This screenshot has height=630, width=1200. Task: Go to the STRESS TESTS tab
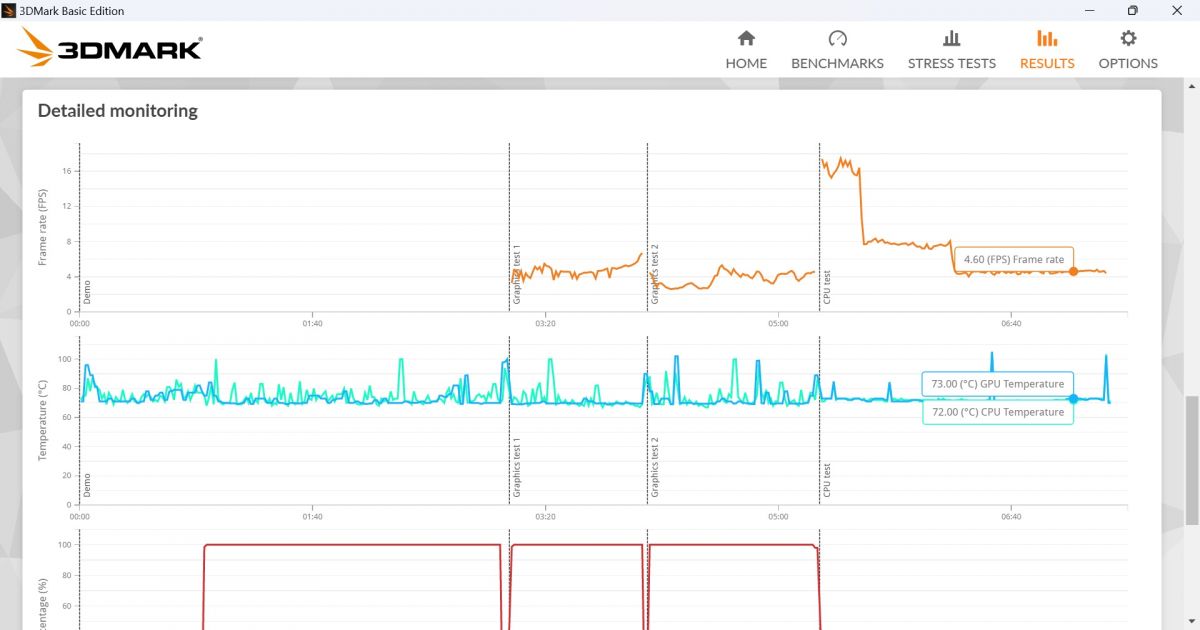point(952,63)
